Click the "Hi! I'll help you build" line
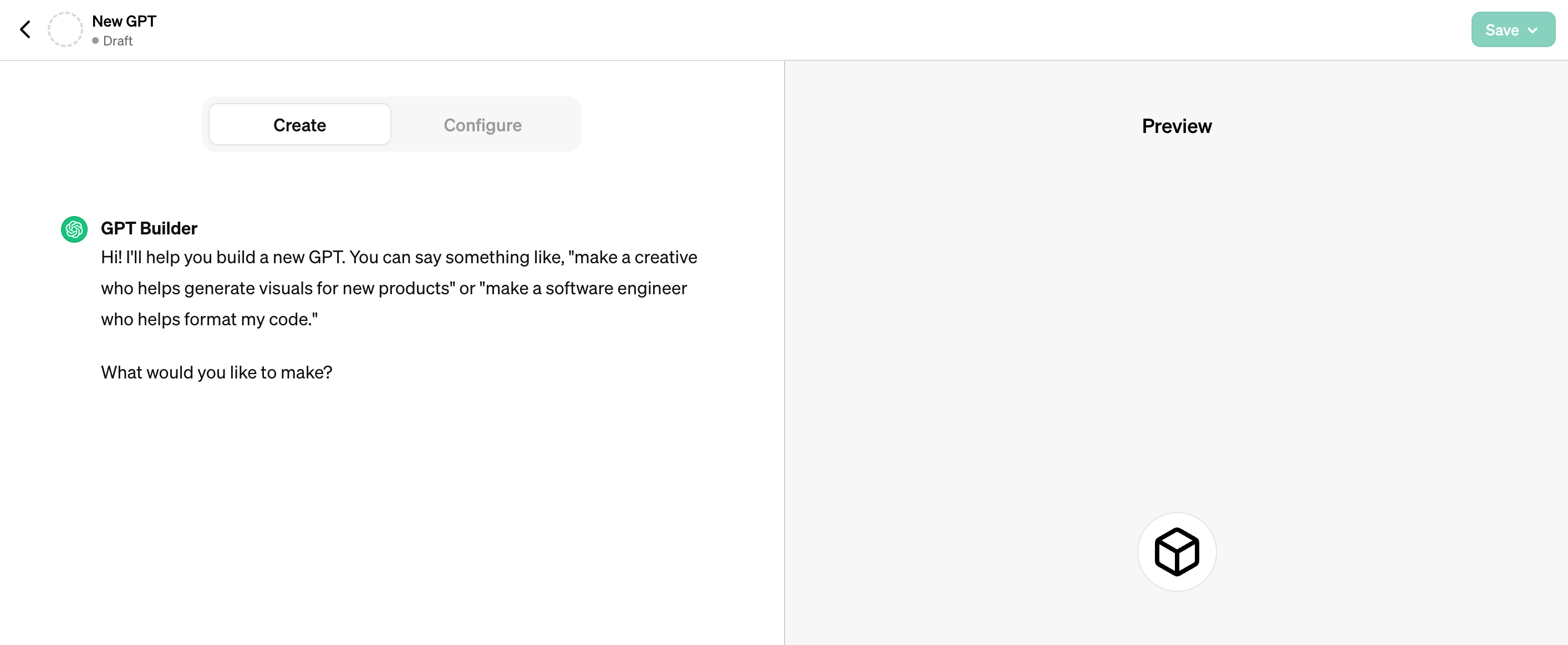Viewport: 1568px width, 645px height. 399,258
